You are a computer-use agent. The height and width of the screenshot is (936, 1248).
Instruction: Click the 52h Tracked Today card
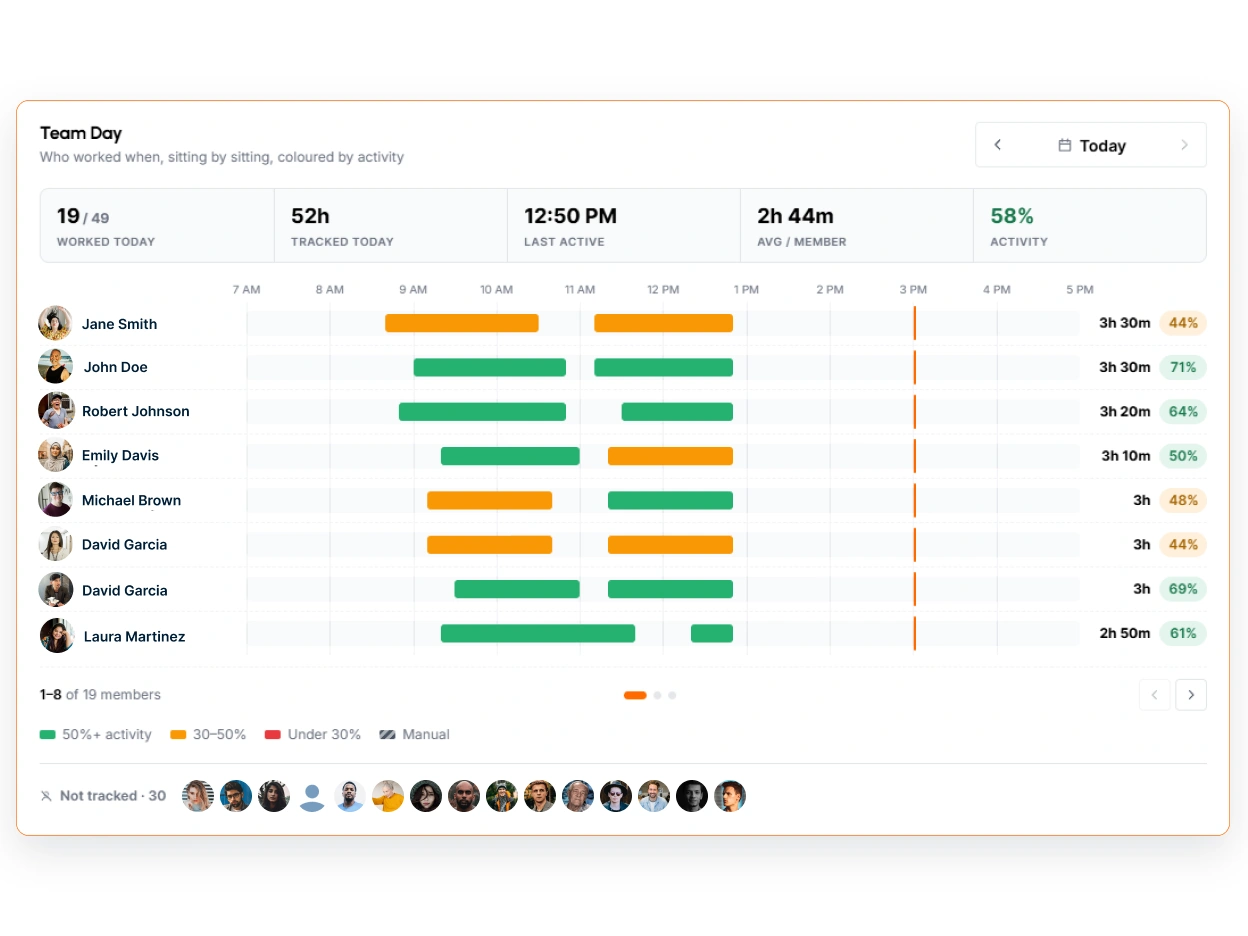tap(391, 226)
